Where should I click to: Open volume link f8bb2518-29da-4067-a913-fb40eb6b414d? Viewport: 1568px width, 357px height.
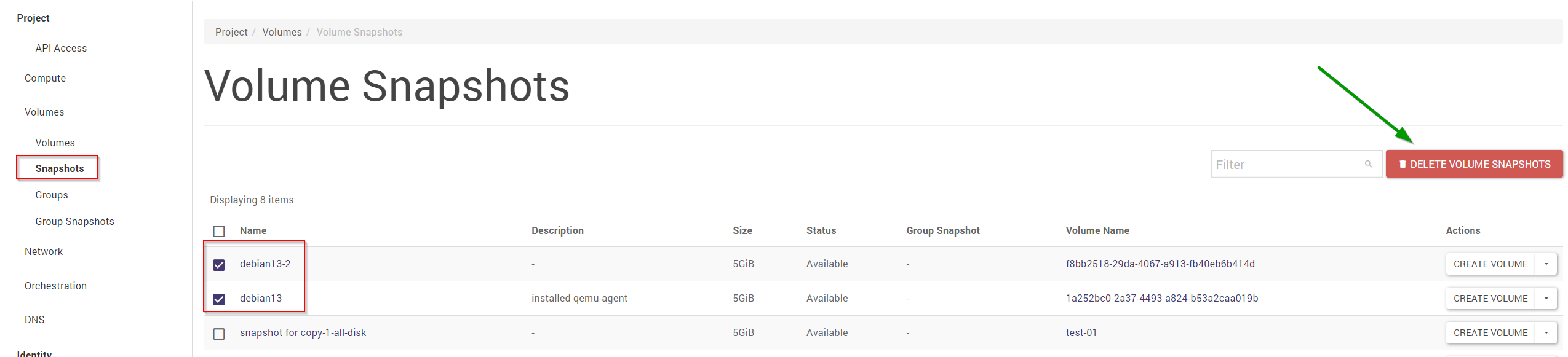1160,264
